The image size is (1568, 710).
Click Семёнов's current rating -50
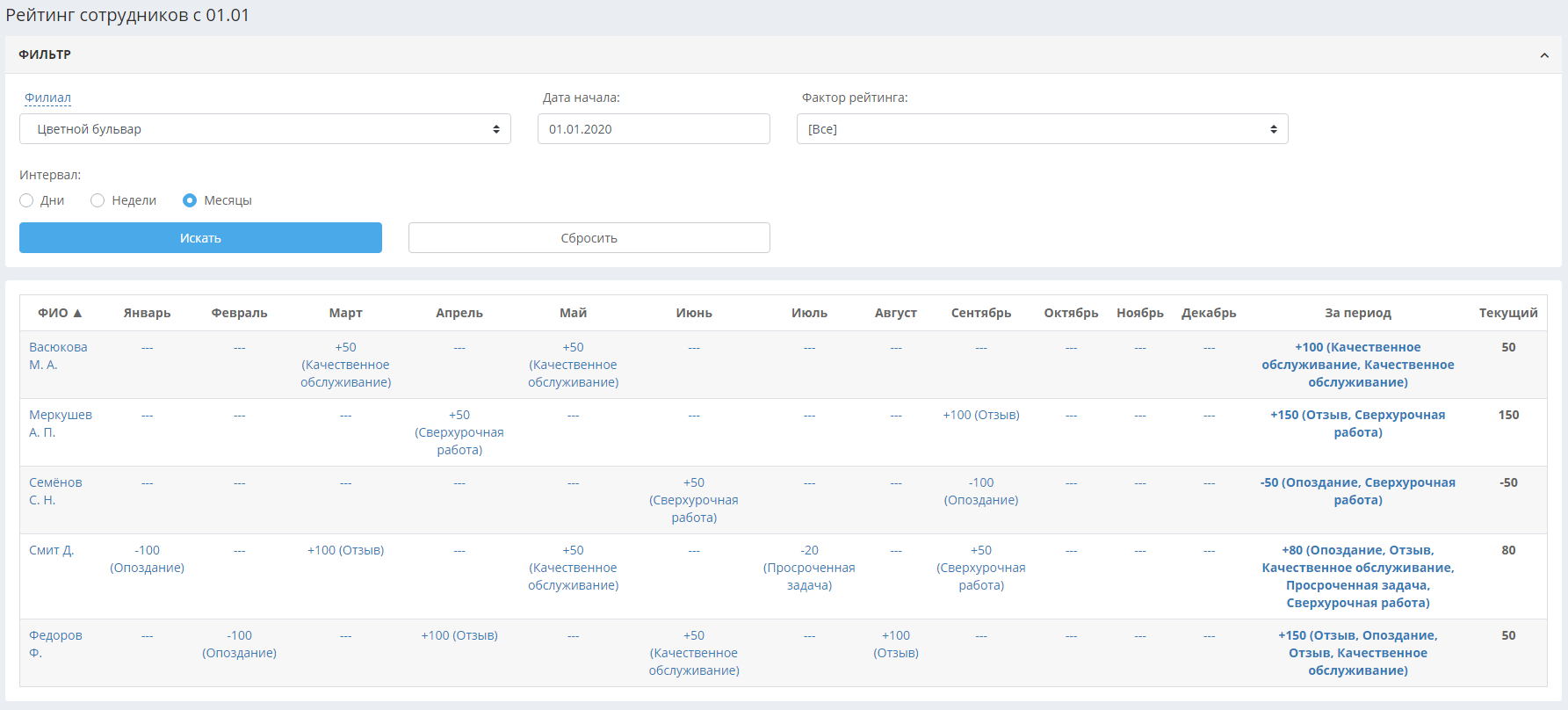pyautogui.click(x=1508, y=482)
